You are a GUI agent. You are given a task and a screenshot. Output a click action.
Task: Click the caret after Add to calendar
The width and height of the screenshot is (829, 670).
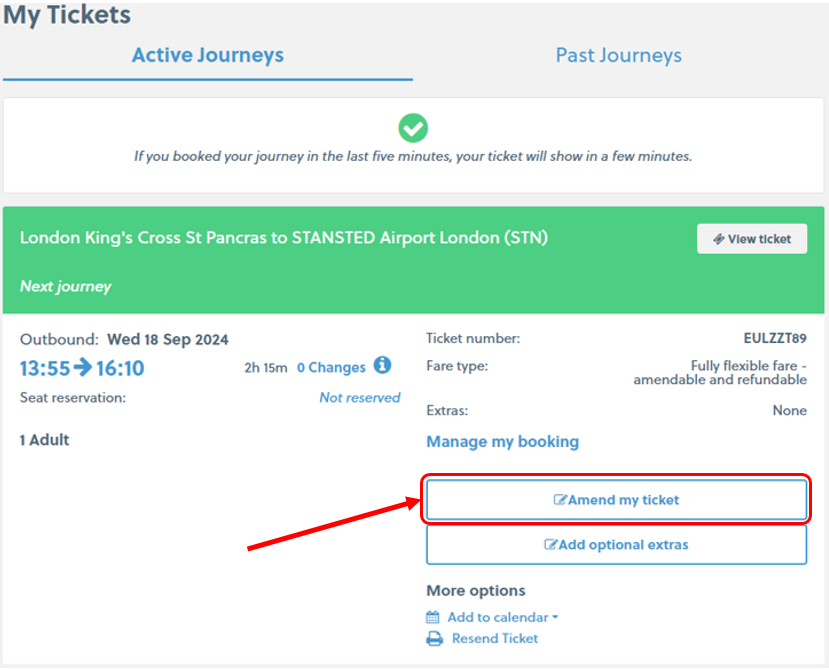click(x=555, y=618)
